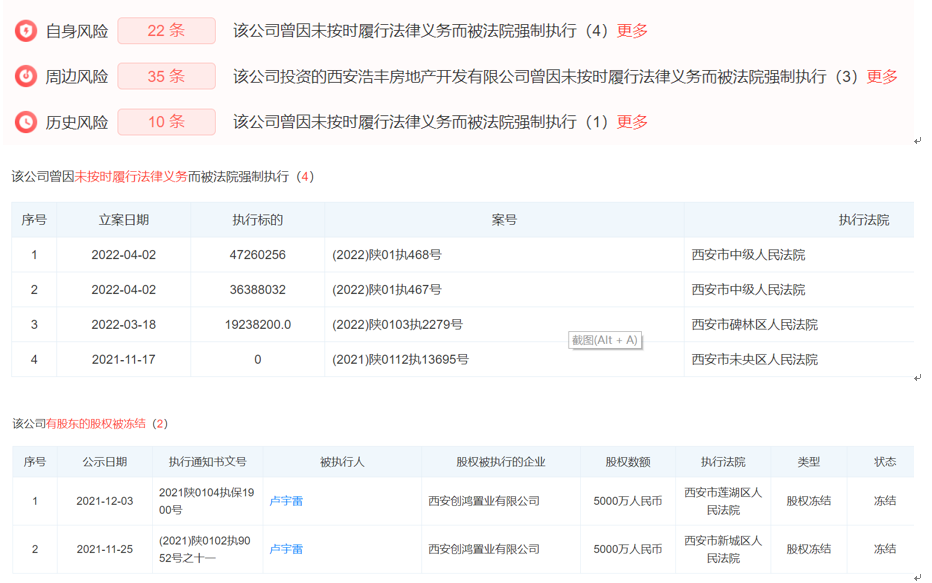Image resolution: width=932 pixels, height=583 pixels.
Task: Click the red 未按时履行法律义务 heading text
Action: [131, 177]
